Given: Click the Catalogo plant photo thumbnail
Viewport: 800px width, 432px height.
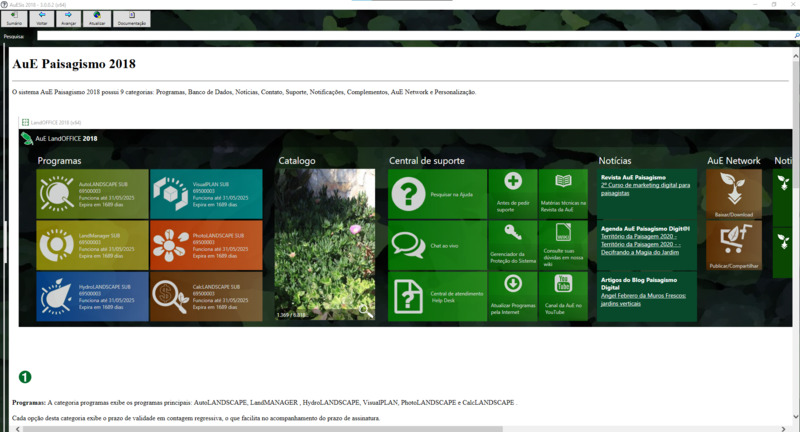Looking at the screenshot, I should (325, 244).
